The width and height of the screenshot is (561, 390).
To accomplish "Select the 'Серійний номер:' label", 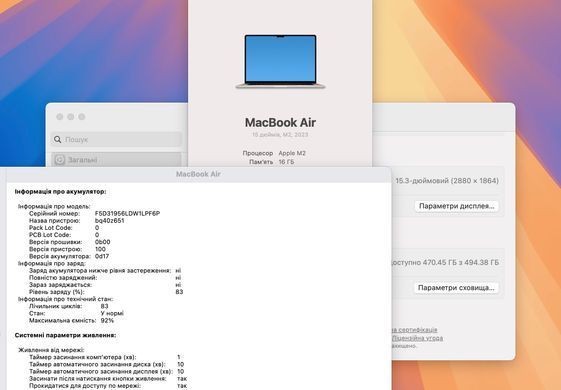I will (x=54, y=213).
